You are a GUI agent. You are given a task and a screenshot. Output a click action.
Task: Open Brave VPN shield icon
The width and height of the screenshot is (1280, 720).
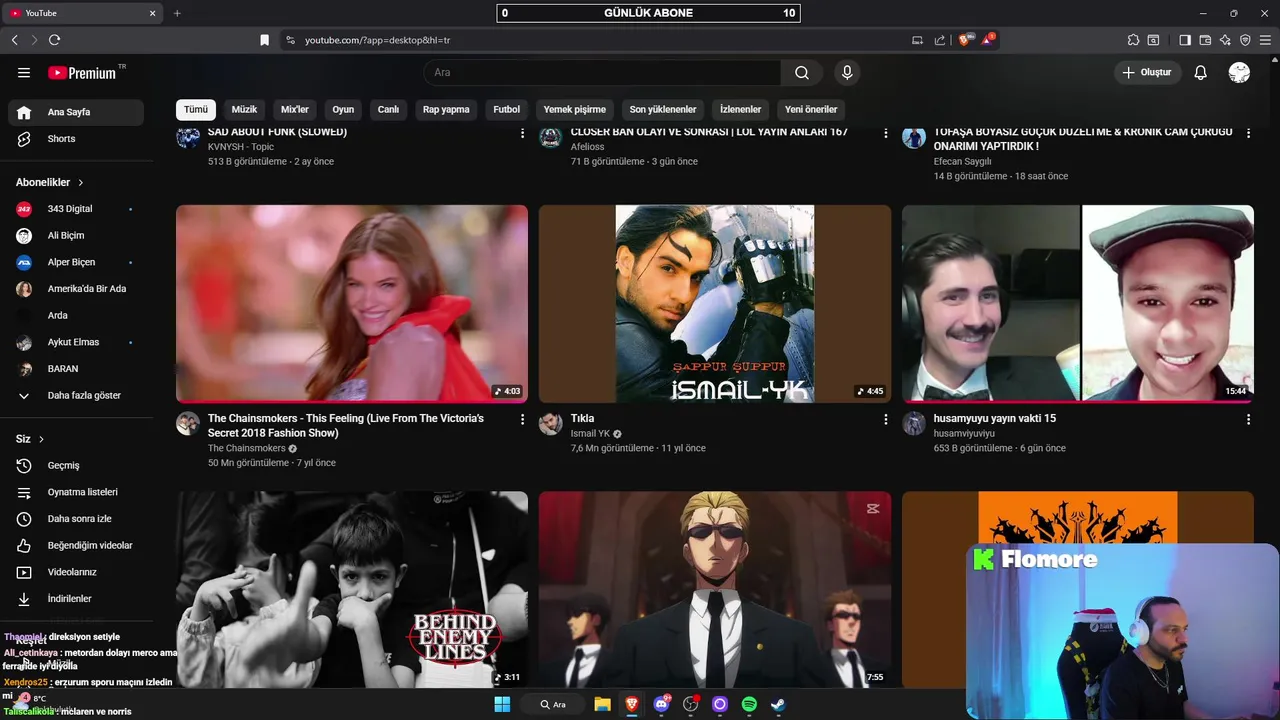pos(1245,40)
